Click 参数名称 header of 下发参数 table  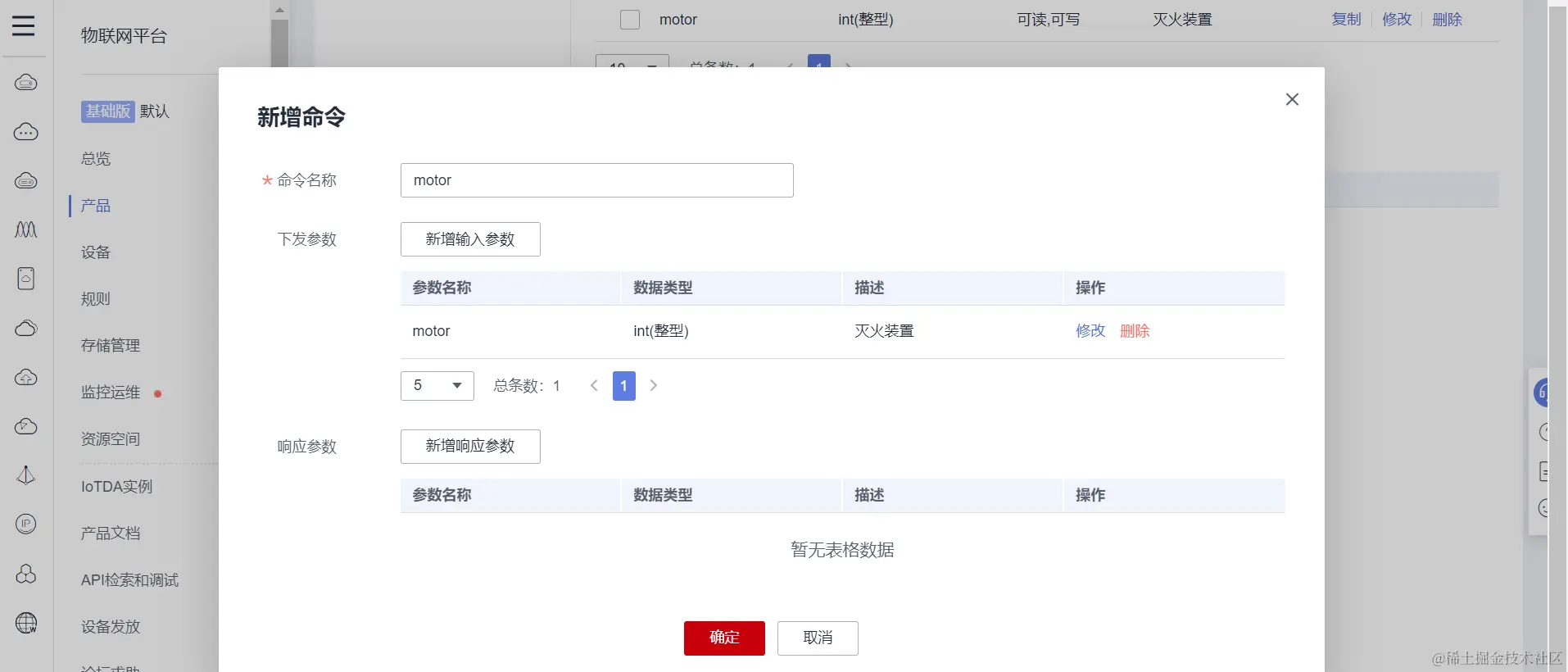[442, 288]
